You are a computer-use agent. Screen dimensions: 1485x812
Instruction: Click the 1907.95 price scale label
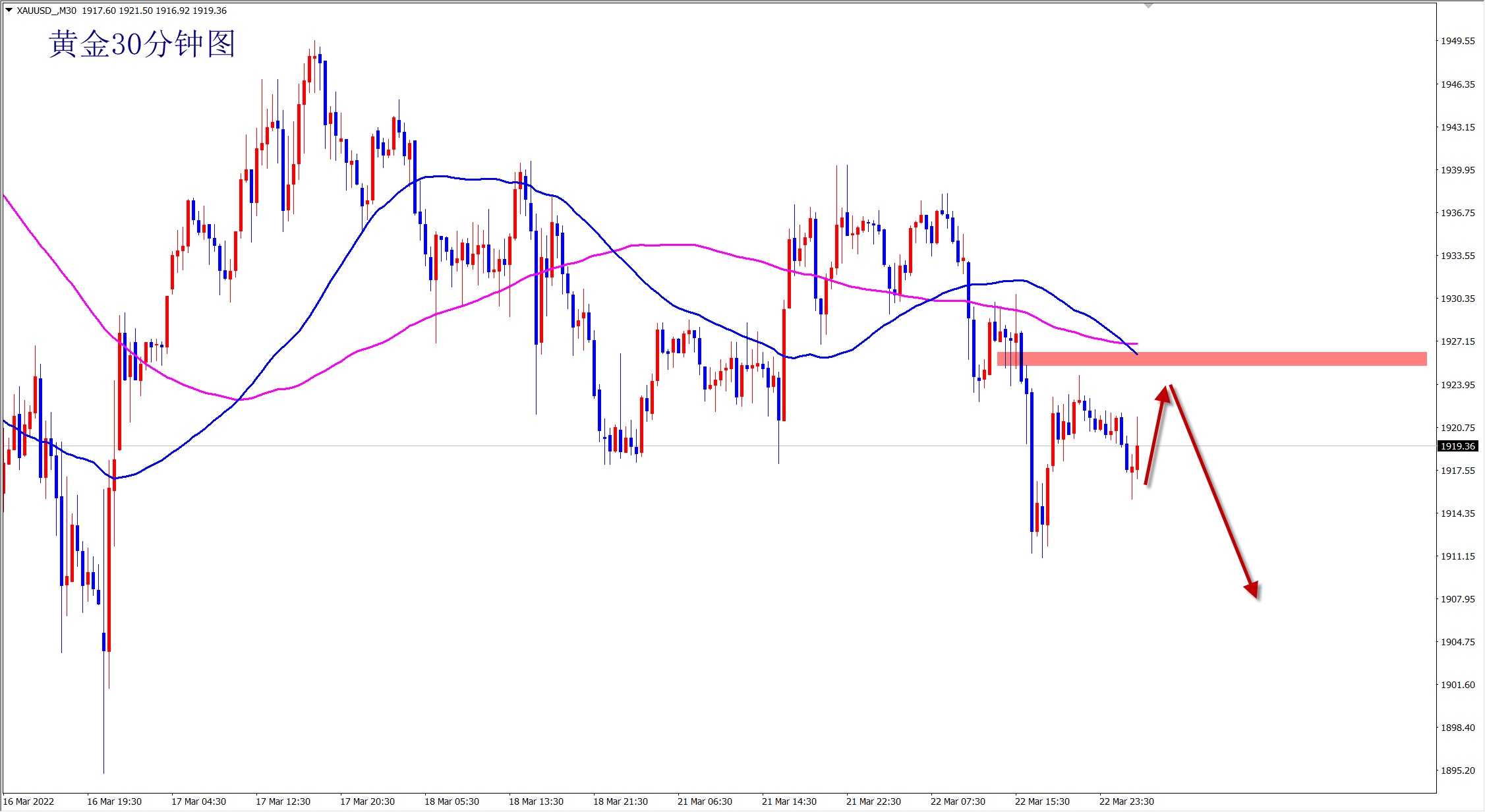pyautogui.click(x=1457, y=599)
